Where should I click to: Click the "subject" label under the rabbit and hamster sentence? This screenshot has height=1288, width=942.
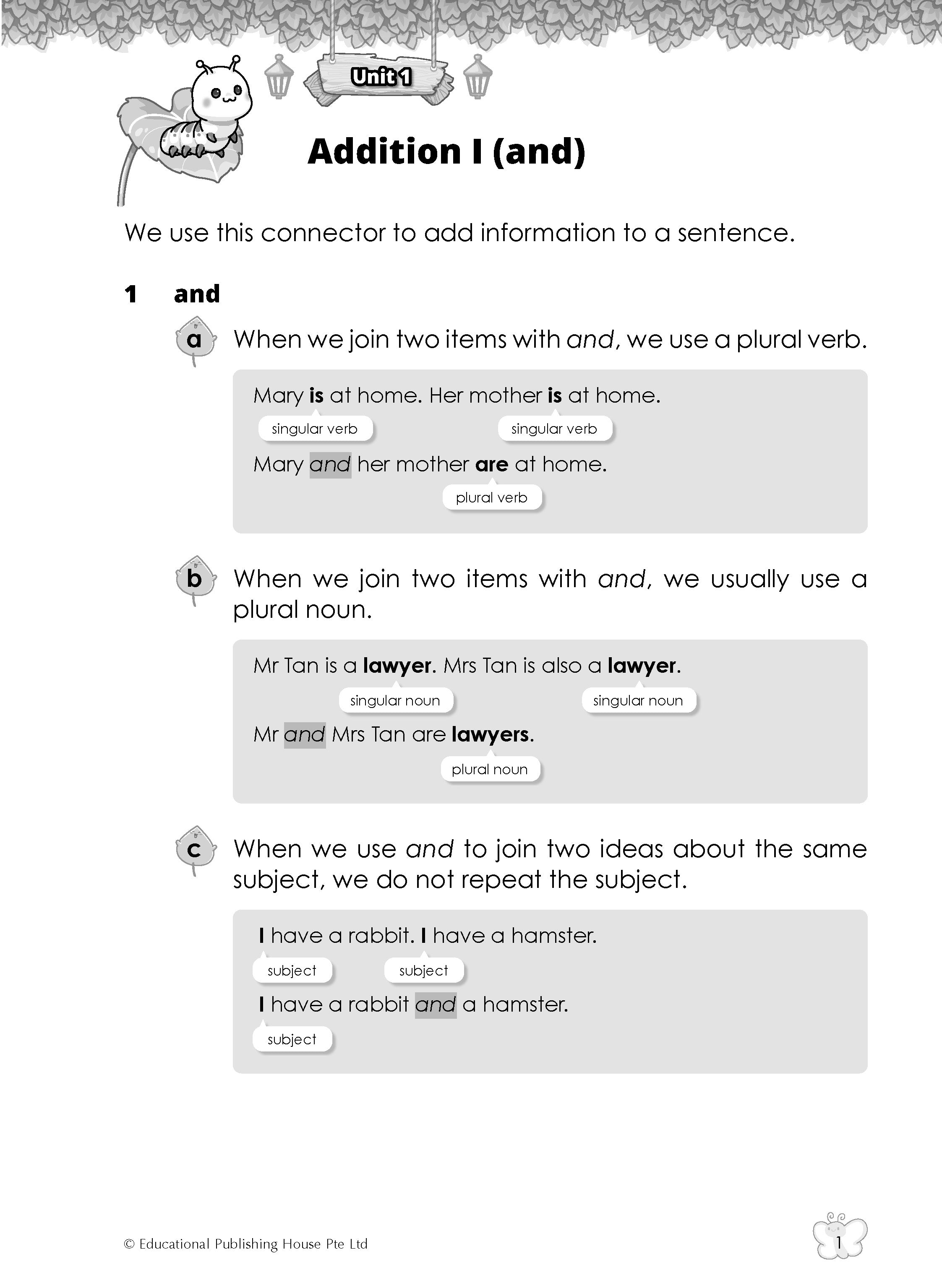click(x=292, y=1039)
